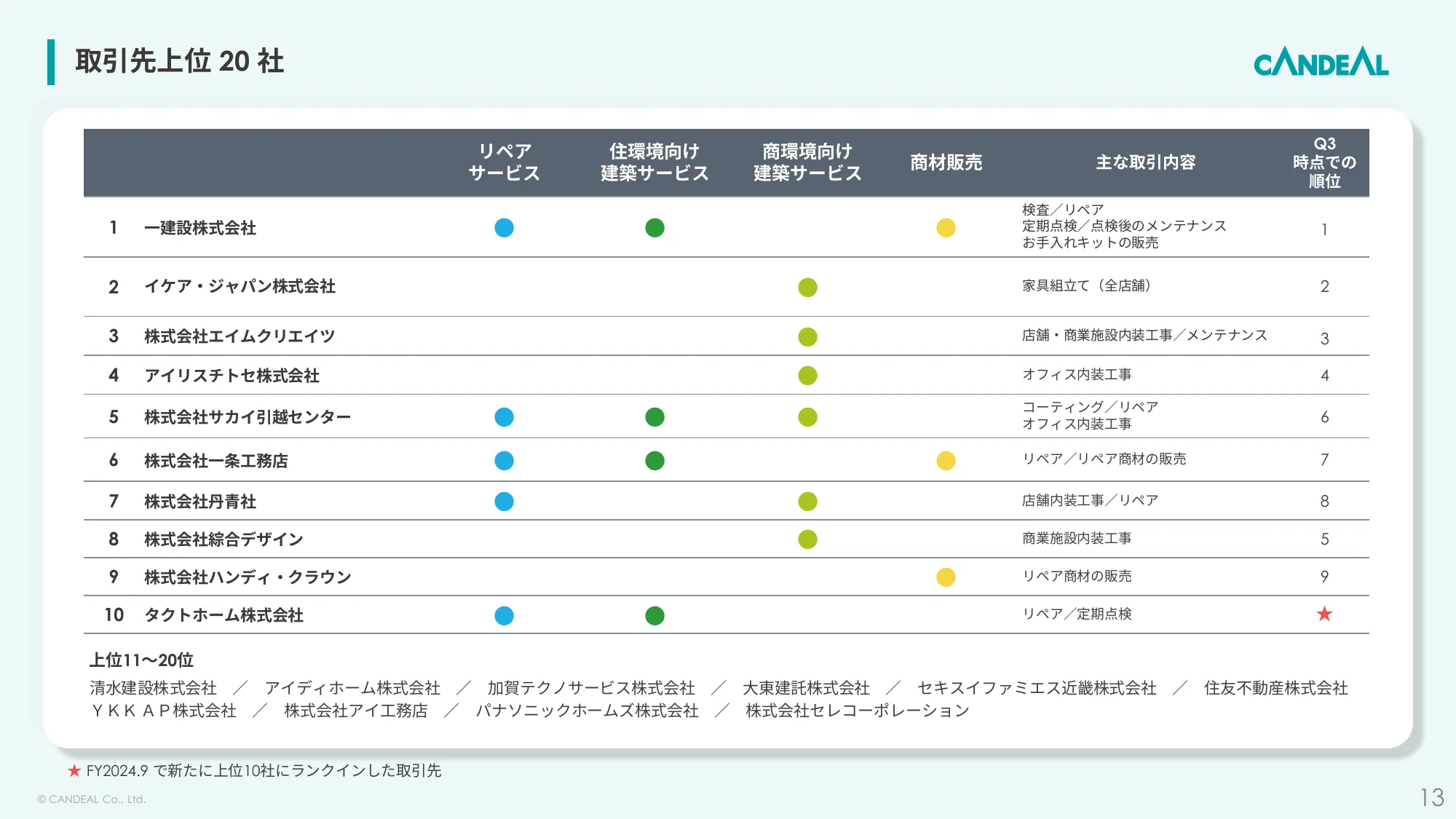Click the text リペア／リペア商材の販売
This screenshot has height=819, width=1456.
click(x=1104, y=459)
